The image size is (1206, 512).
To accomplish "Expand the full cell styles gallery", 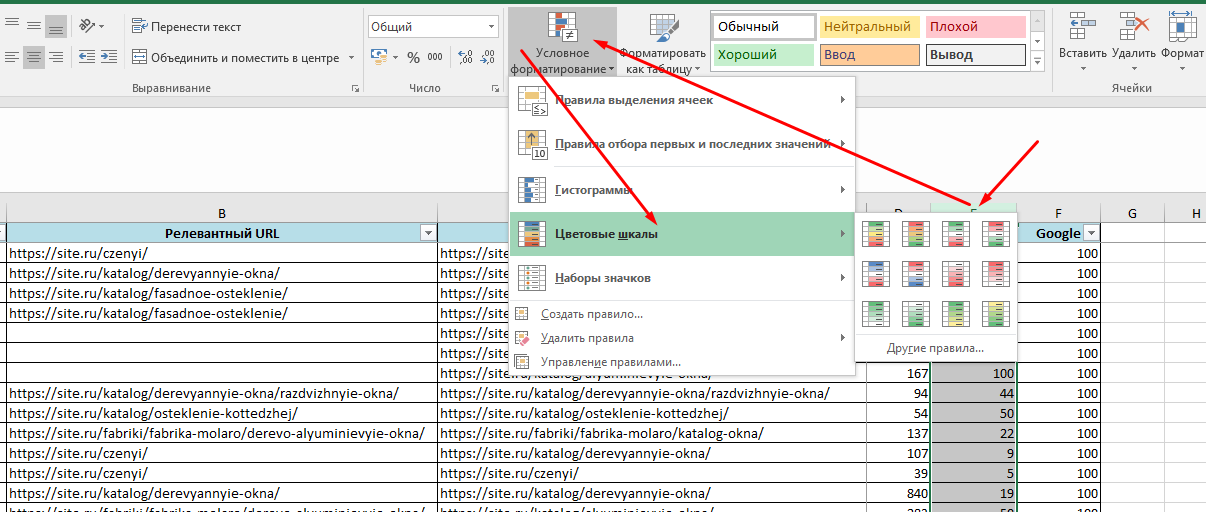I will coord(1038,63).
